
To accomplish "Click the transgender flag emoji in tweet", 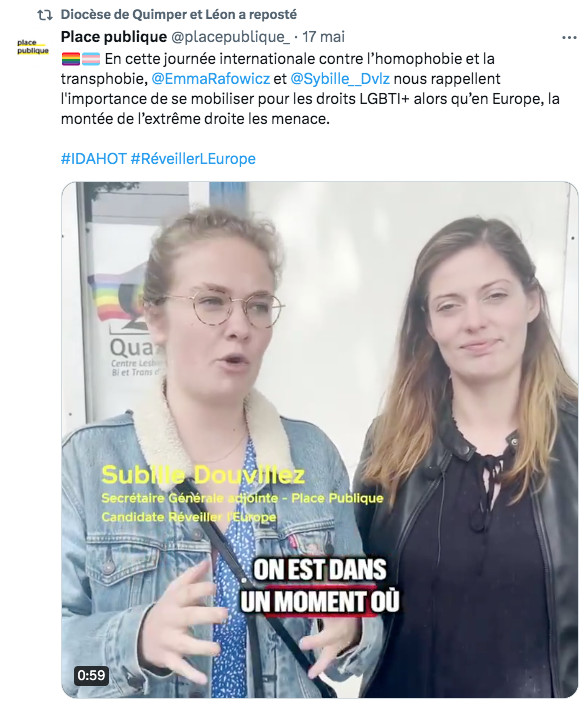I will pos(91,59).
